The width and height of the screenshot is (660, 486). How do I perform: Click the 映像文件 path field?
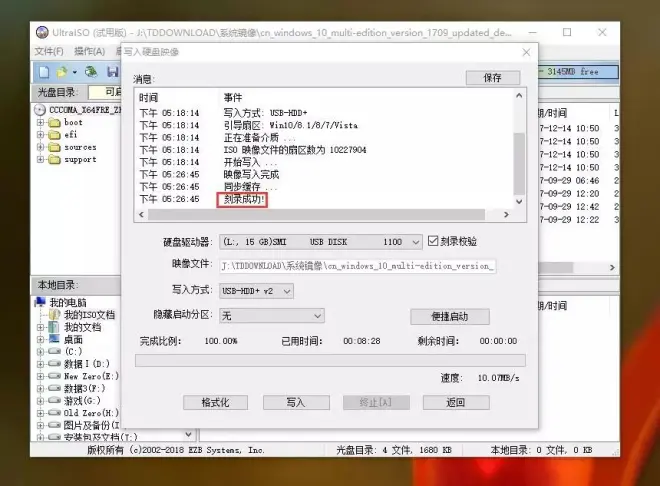(x=357, y=266)
